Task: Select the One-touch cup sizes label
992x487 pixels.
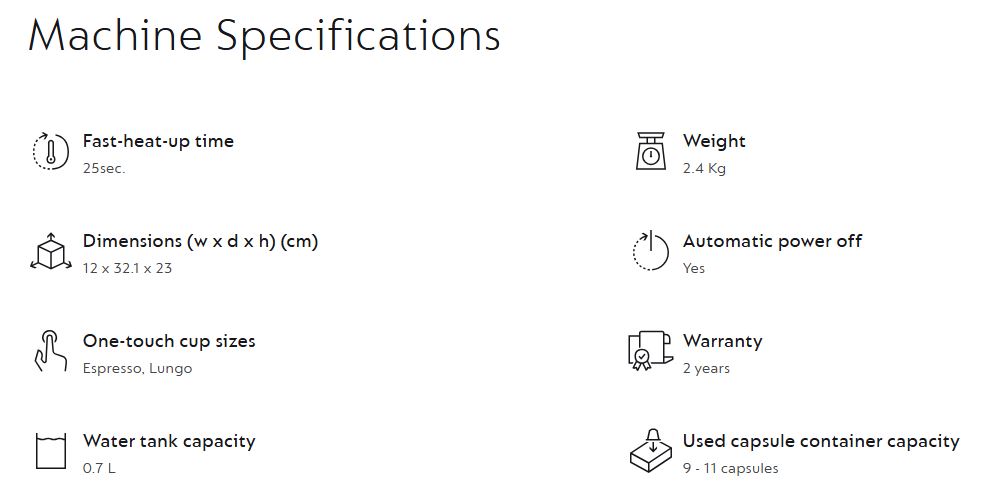Action: pyautogui.click(x=169, y=341)
